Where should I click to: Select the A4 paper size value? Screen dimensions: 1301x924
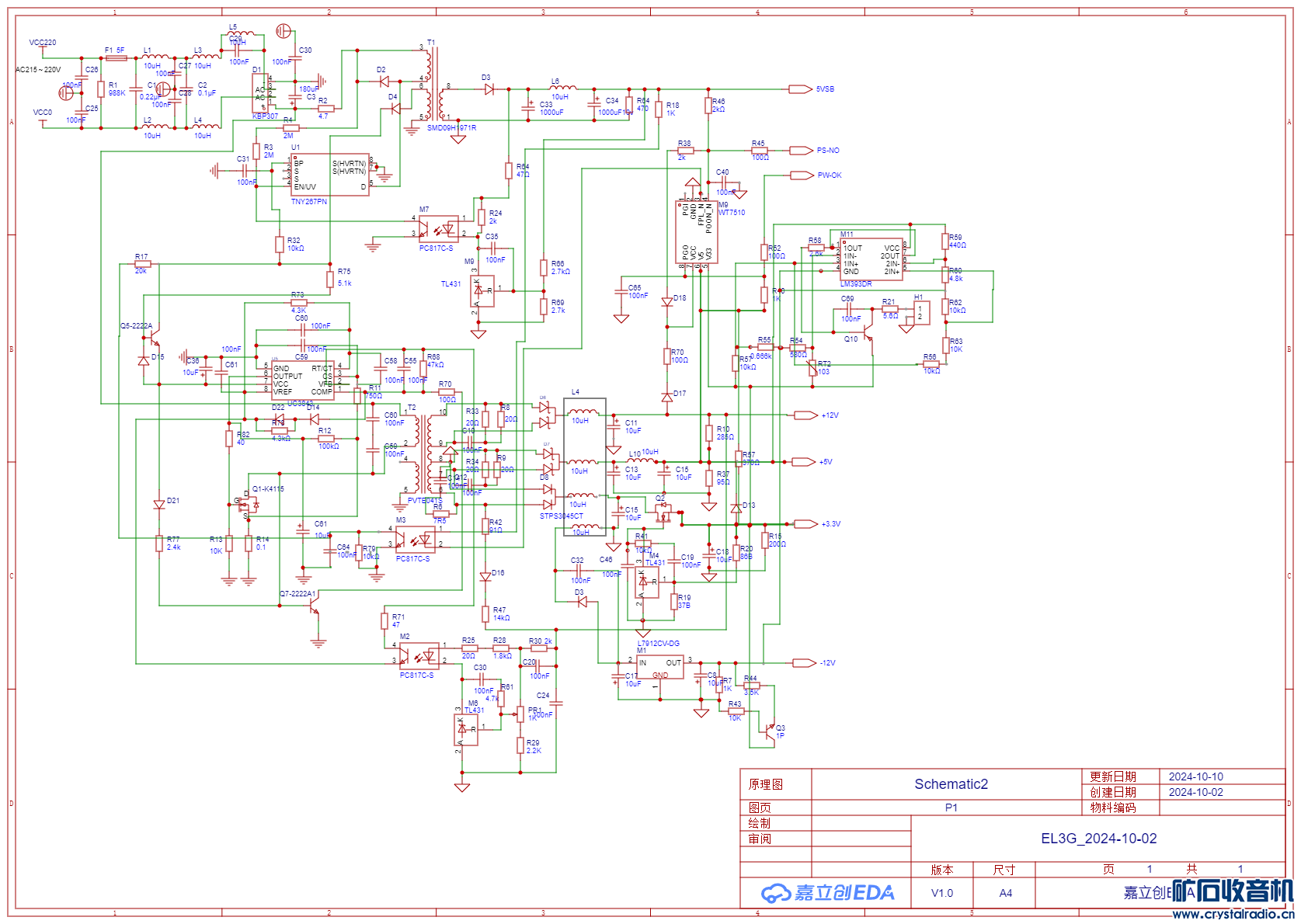[1006, 893]
